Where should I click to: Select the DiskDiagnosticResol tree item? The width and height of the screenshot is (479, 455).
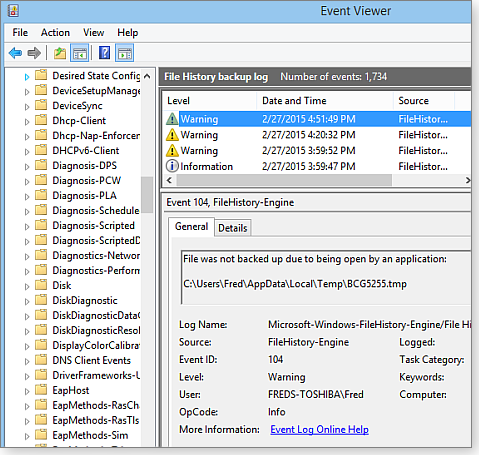[96, 330]
